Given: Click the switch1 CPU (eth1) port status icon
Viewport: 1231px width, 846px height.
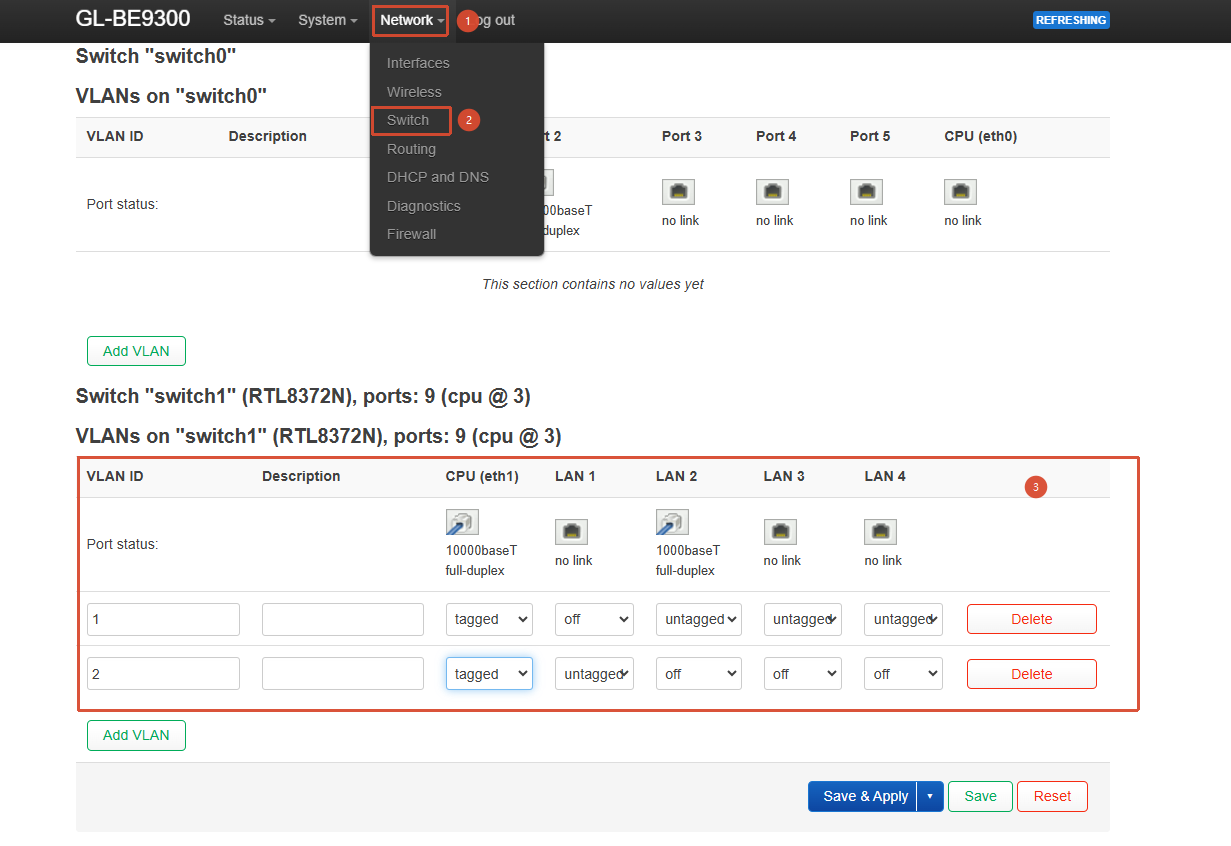Looking at the screenshot, I should pyautogui.click(x=462, y=522).
